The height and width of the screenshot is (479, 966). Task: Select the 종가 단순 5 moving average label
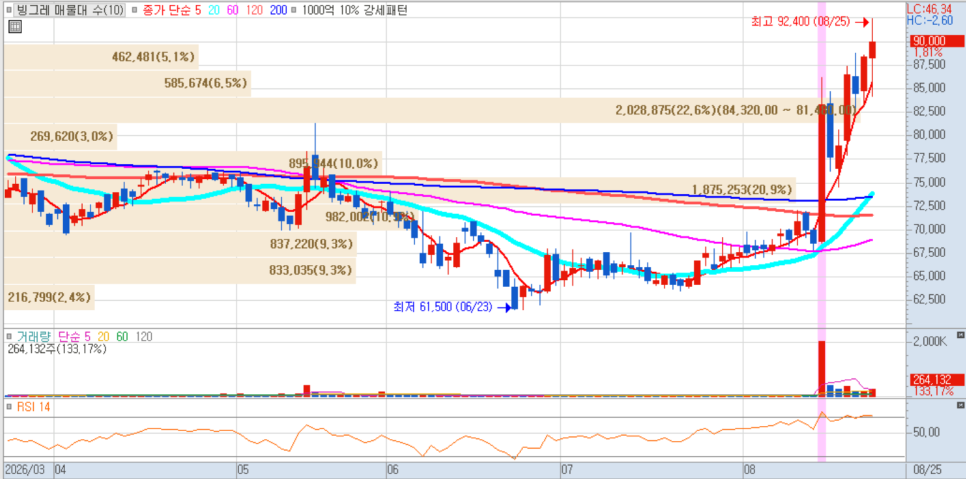click(171, 10)
